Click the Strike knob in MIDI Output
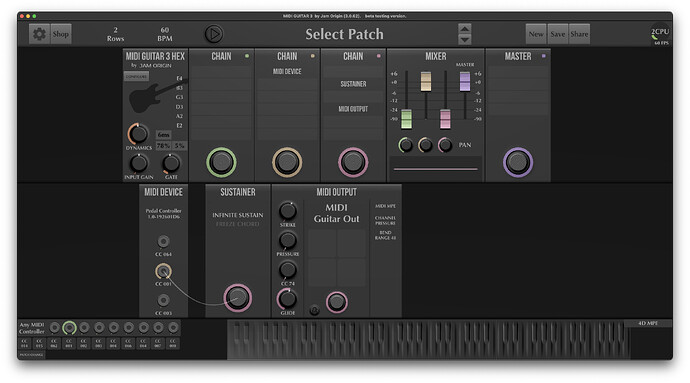Viewport: 690px width, 383px height. pos(287,211)
